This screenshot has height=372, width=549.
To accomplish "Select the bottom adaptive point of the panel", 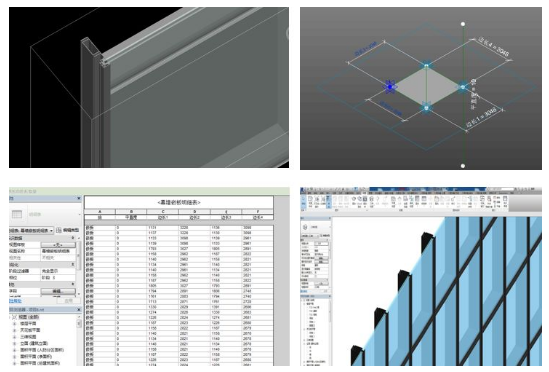I will coord(426,108).
